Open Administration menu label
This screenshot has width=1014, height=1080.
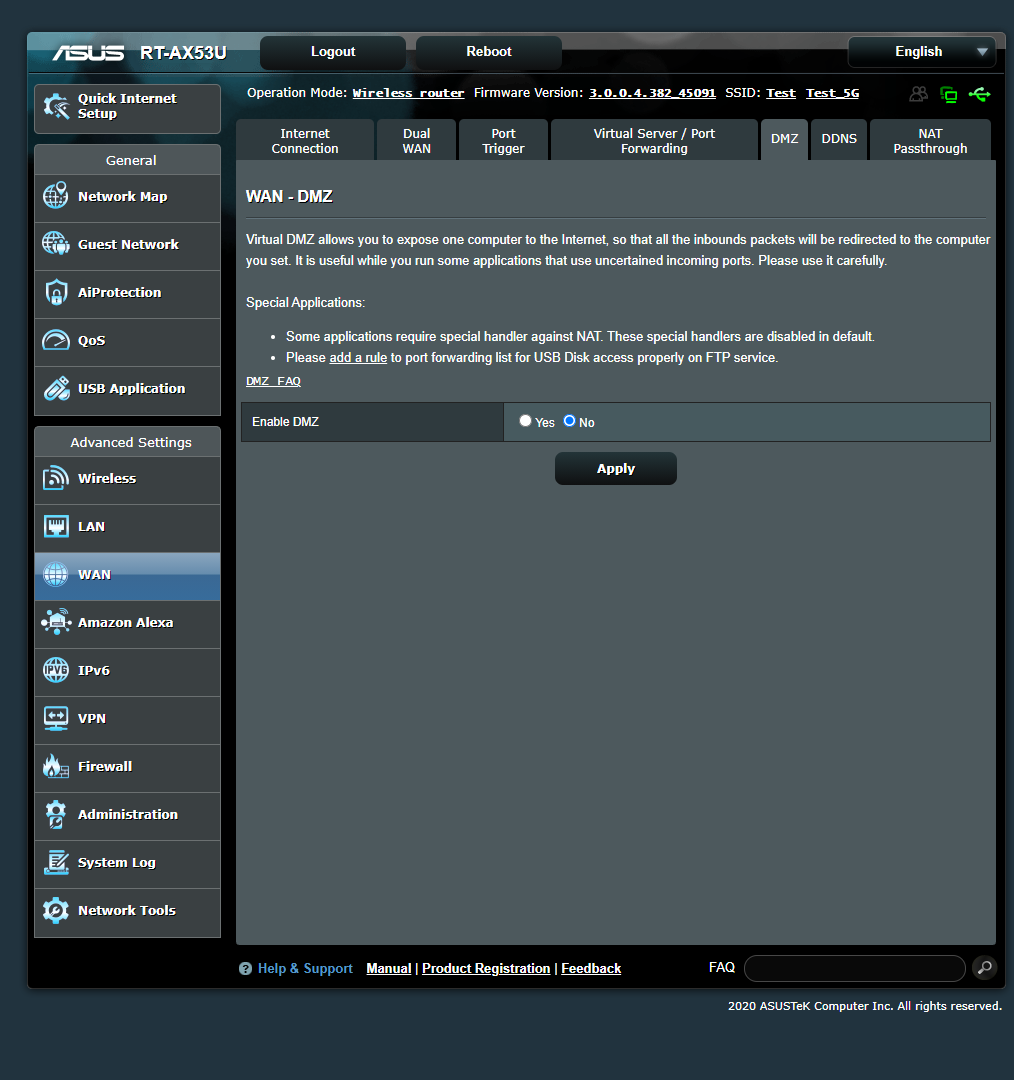click(x=128, y=814)
